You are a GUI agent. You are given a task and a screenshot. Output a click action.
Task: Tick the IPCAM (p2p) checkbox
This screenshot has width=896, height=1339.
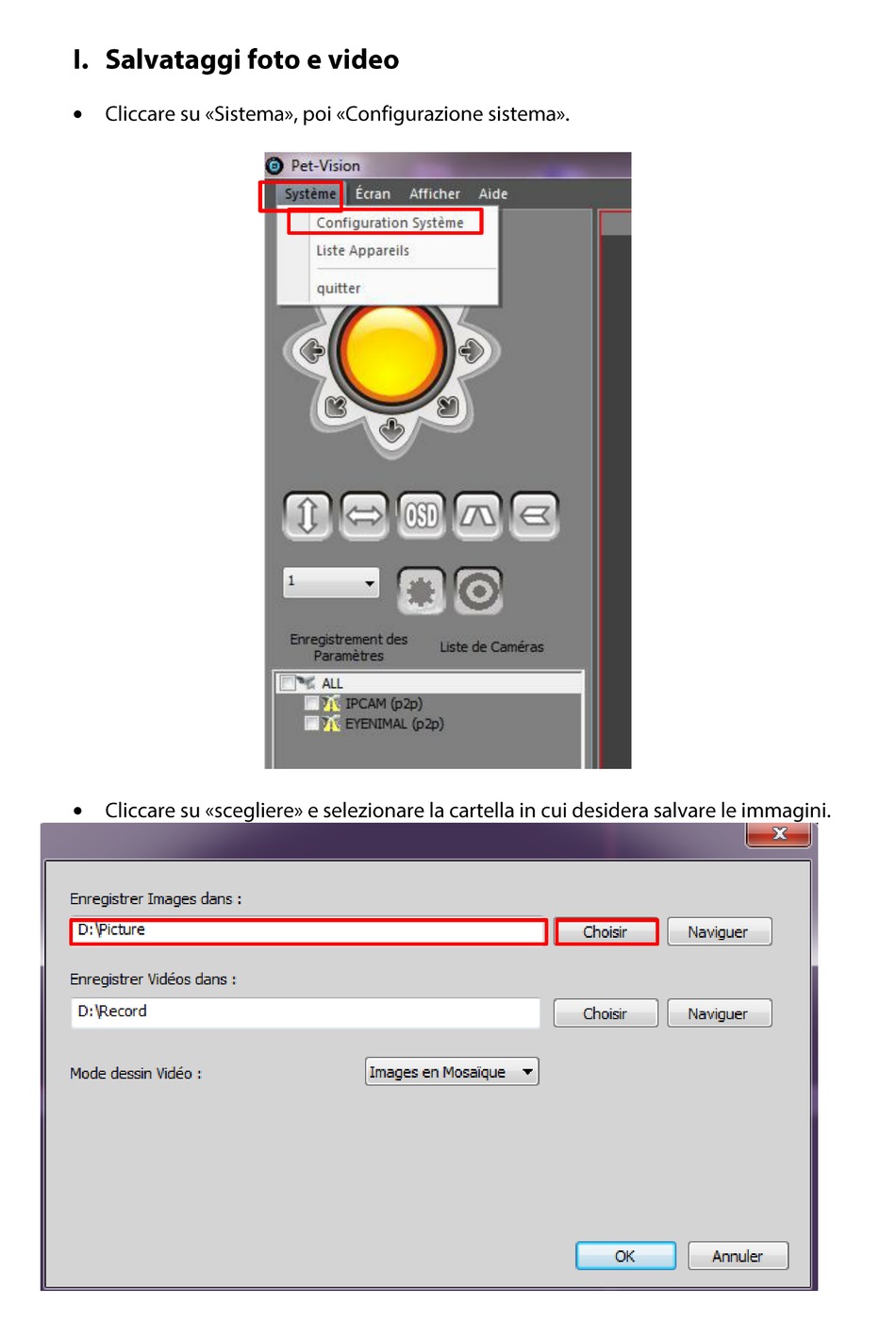coord(311,703)
